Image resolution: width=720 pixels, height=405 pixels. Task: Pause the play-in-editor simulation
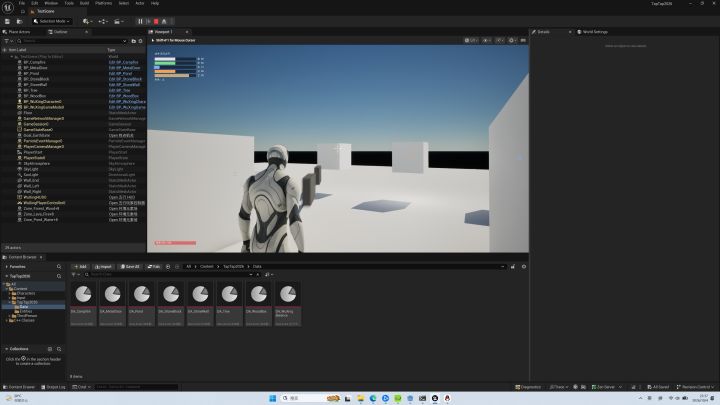tap(140, 21)
